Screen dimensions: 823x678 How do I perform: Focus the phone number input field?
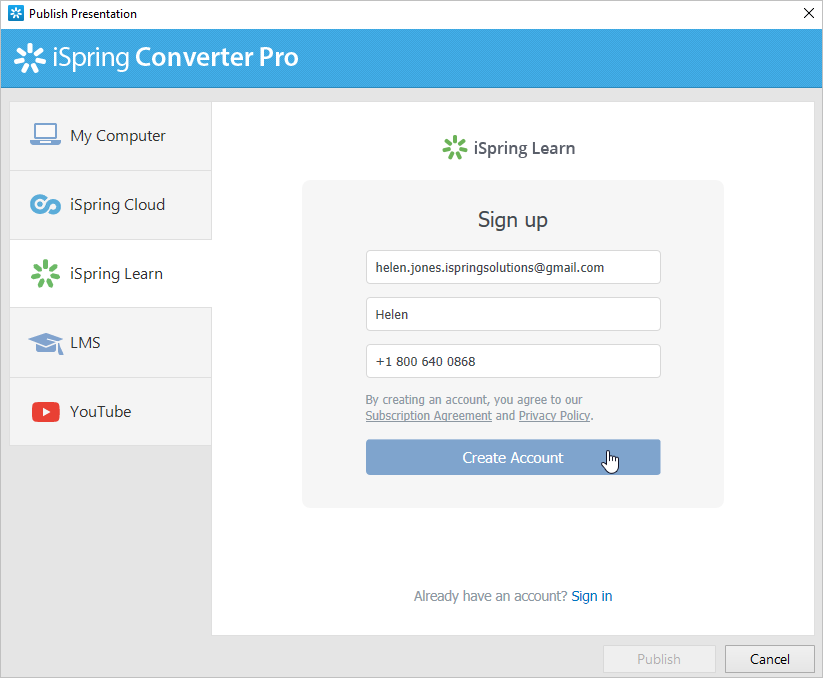click(x=513, y=361)
